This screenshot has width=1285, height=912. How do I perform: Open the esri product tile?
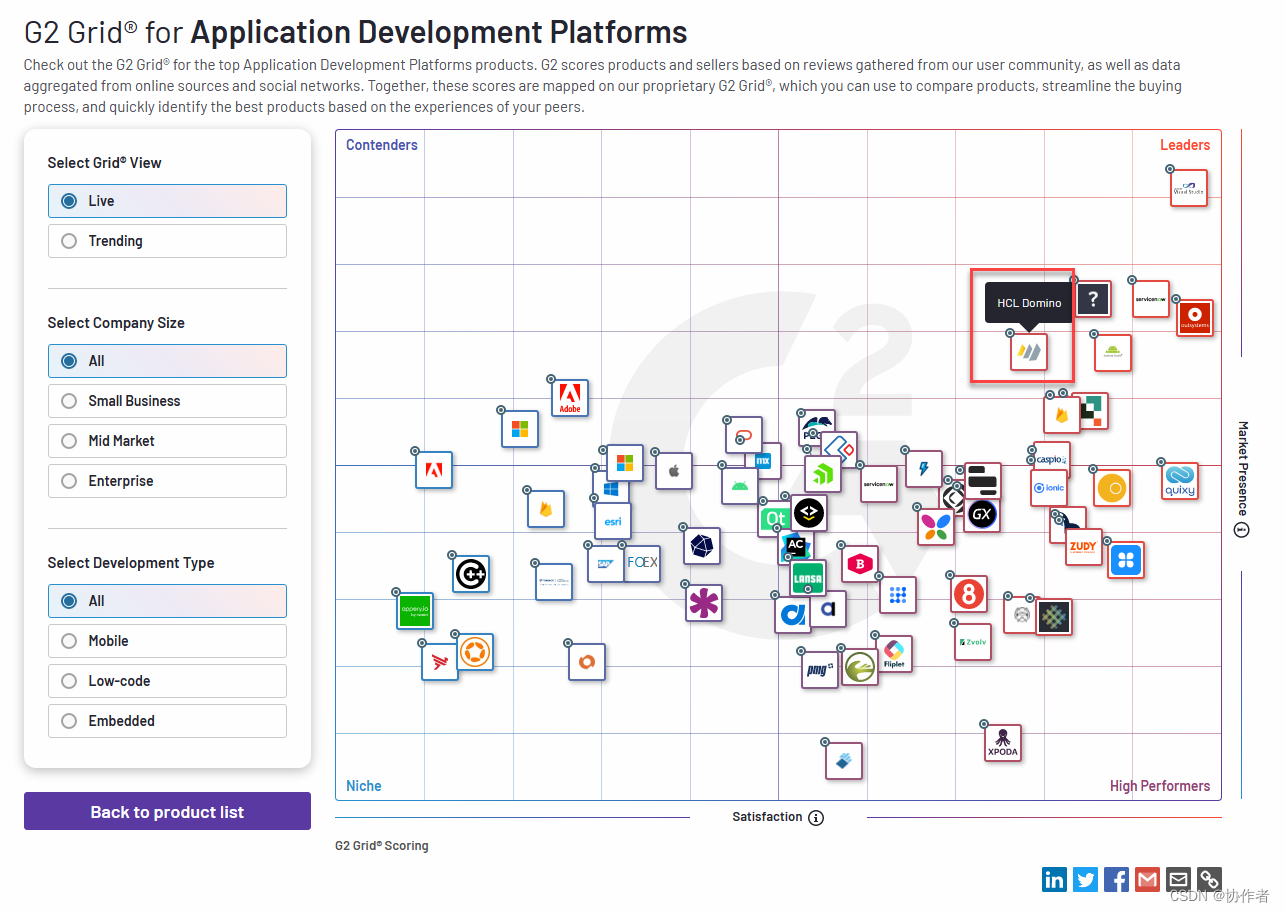point(613,520)
